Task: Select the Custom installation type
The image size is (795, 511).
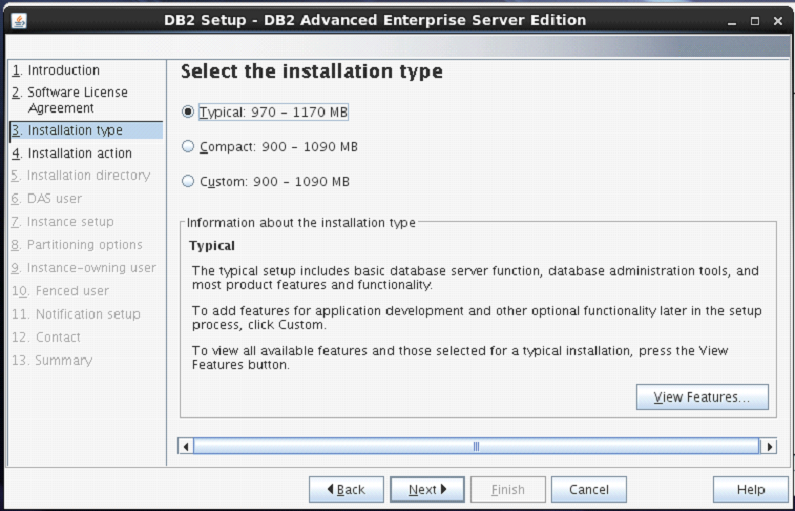Action: coord(188,182)
